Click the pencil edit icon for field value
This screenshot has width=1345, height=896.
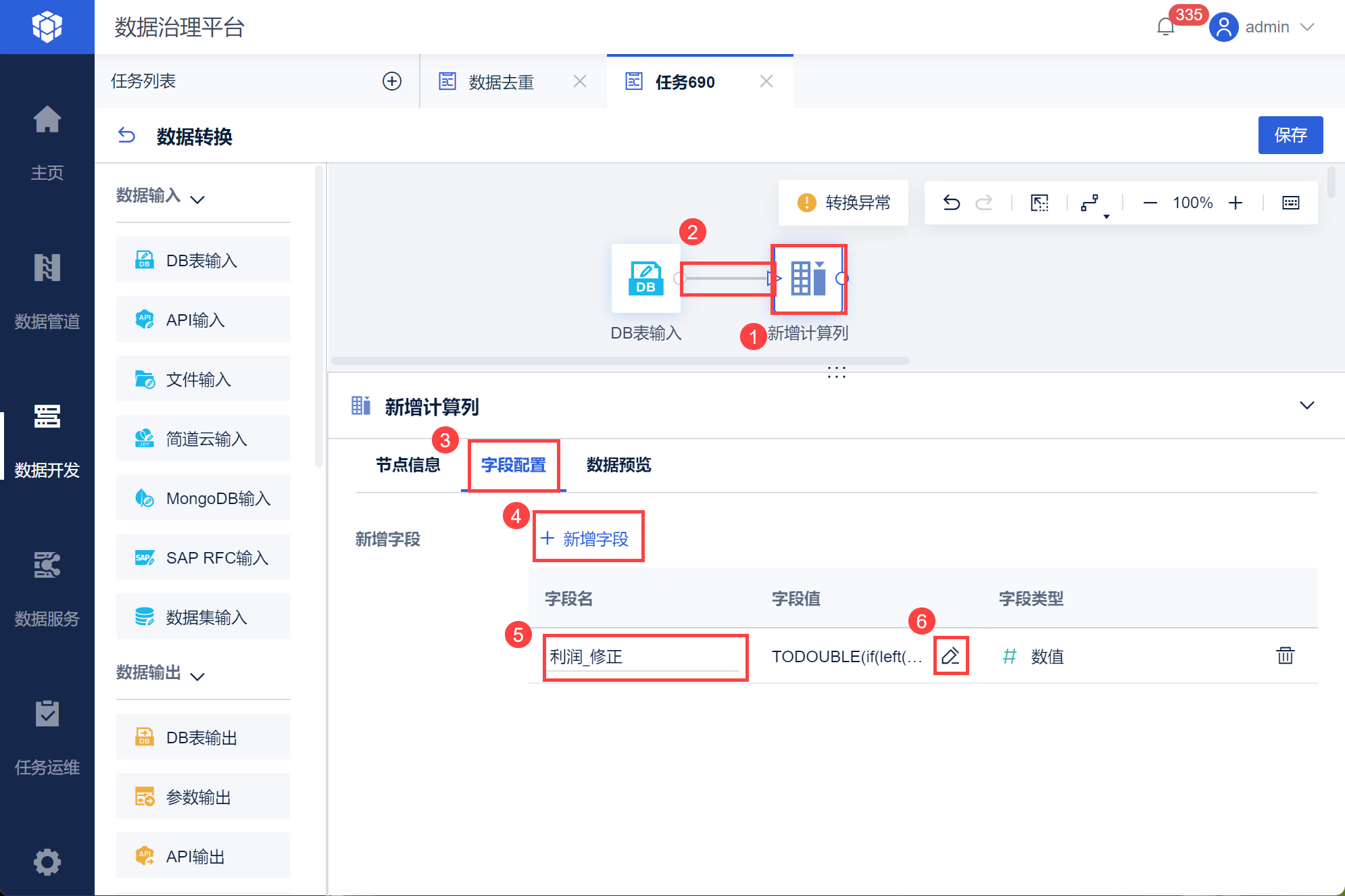950,656
